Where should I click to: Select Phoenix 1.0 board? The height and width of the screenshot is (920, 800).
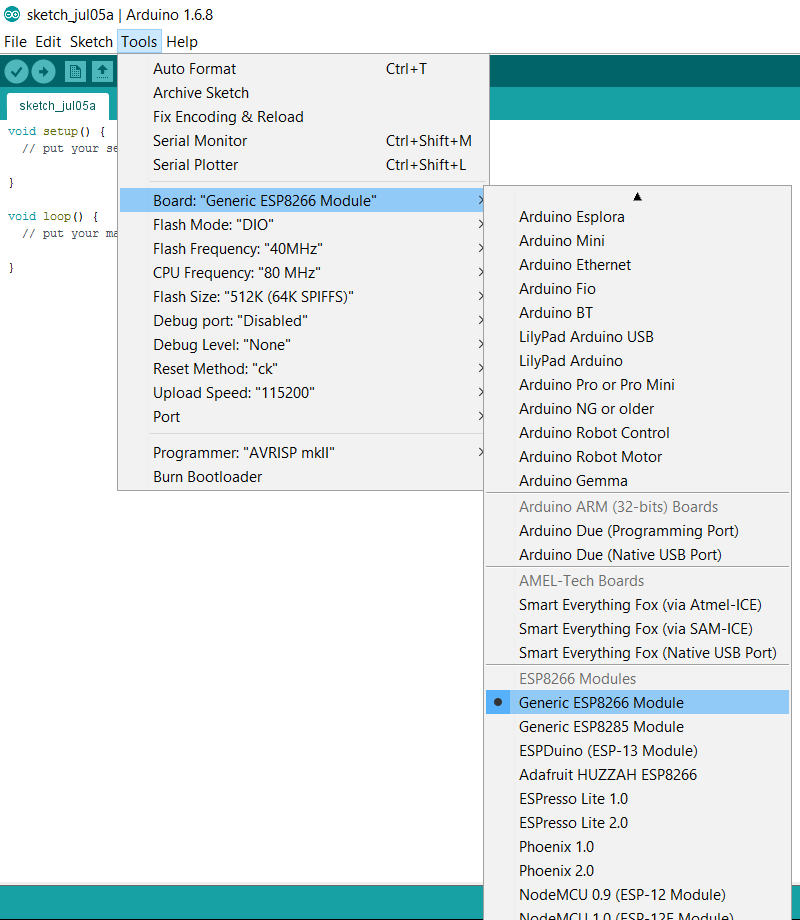point(637,847)
